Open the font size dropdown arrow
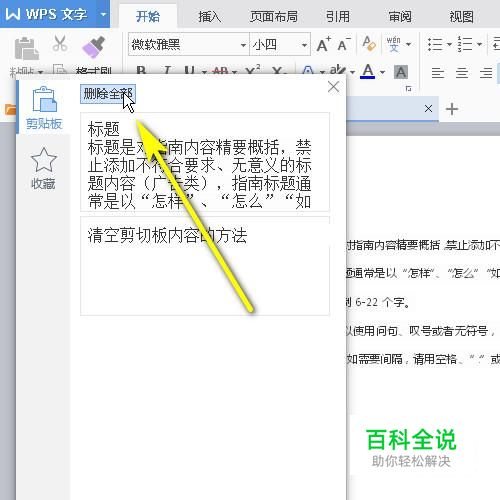This screenshot has width=500, height=500. pyautogui.click(x=304, y=45)
